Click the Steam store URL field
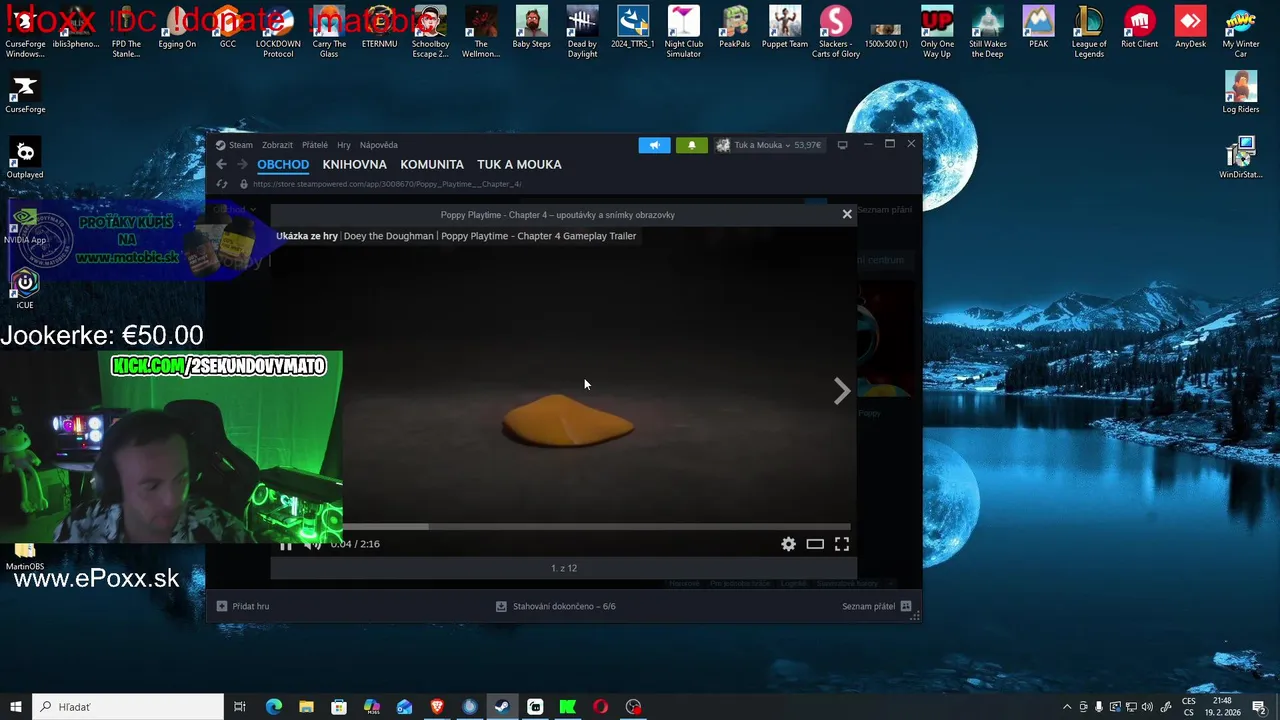The width and height of the screenshot is (1280, 720). click(x=387, y=184)
